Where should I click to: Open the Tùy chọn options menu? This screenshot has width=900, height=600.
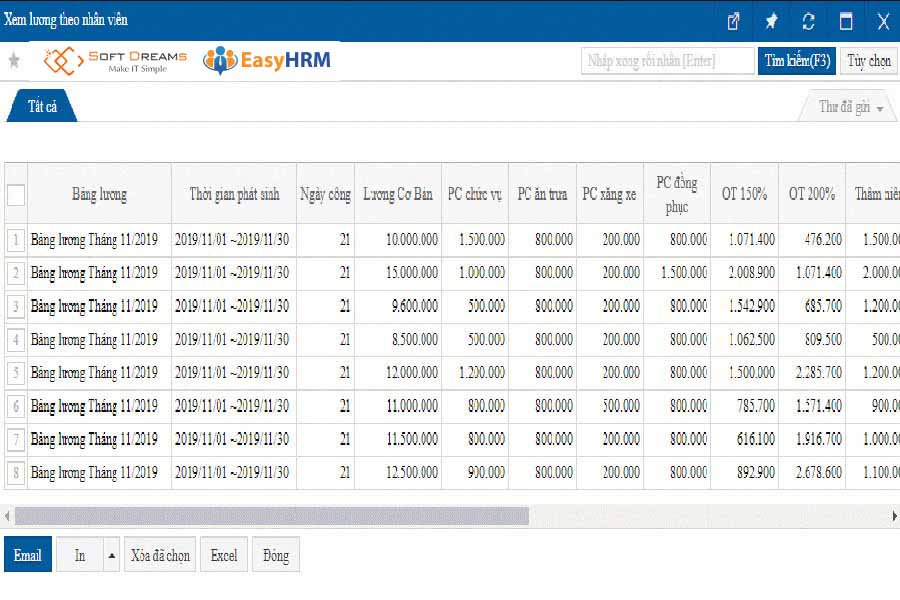tap(868, 61)
